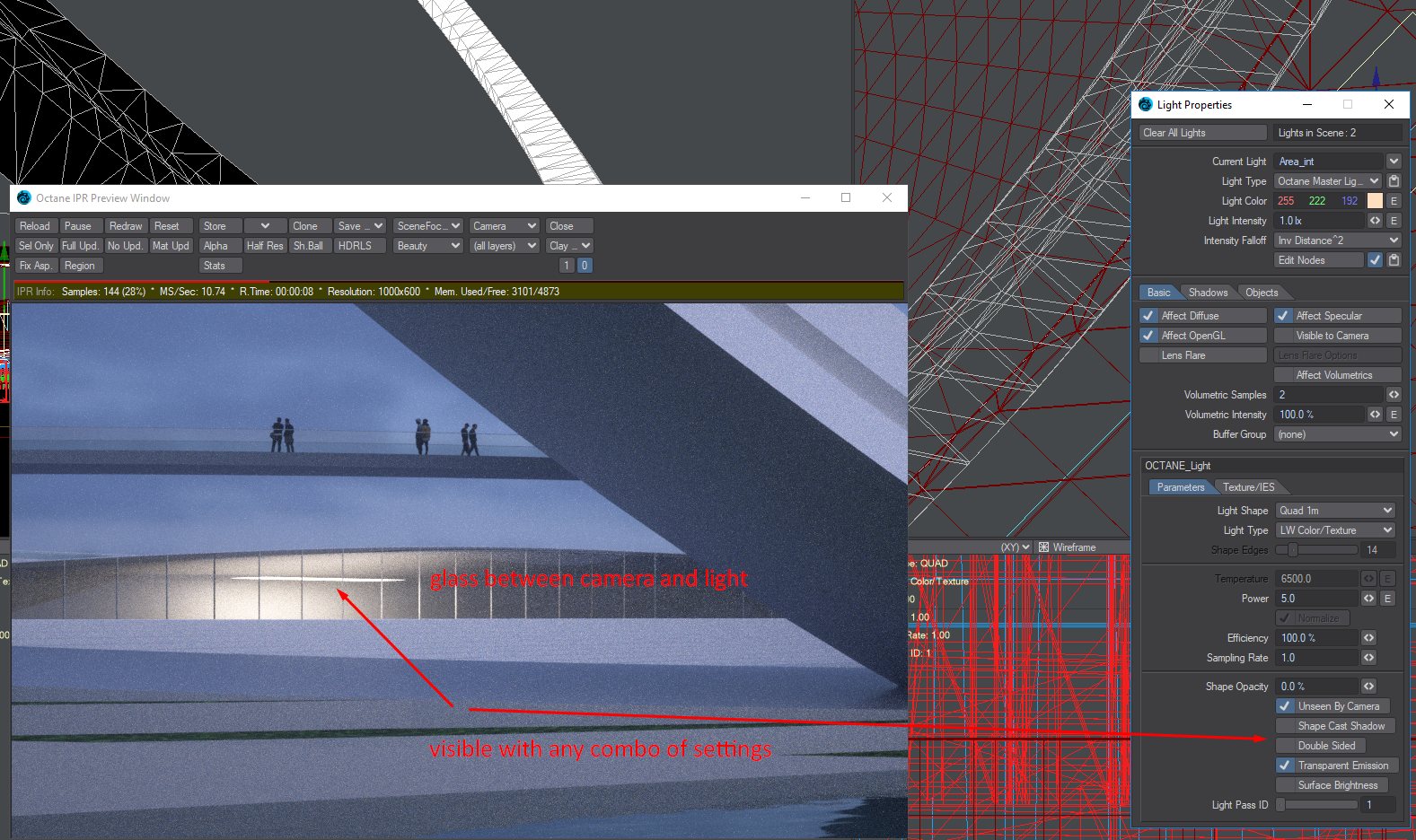Click the Stats button
Image resolution: width=1416 pixels, height=840 pixels.
pyautogui.click(x=220, y=266)
